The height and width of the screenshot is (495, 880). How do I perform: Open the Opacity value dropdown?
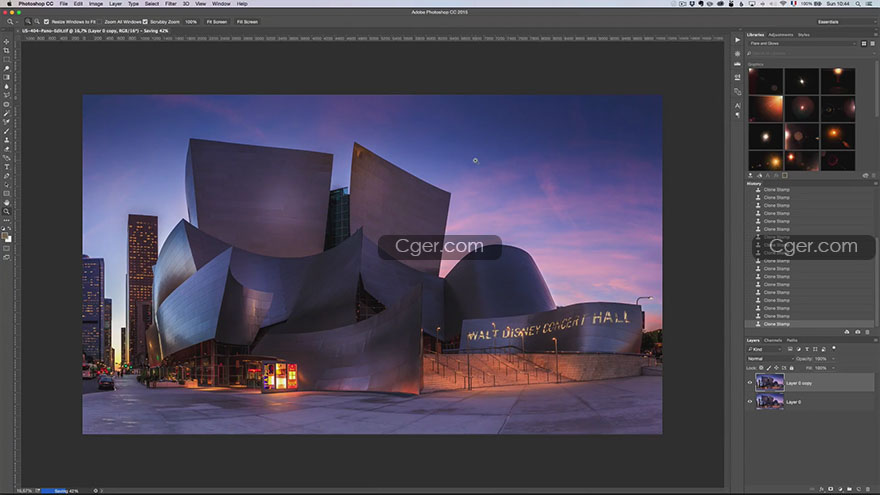[x=833, y=359]
